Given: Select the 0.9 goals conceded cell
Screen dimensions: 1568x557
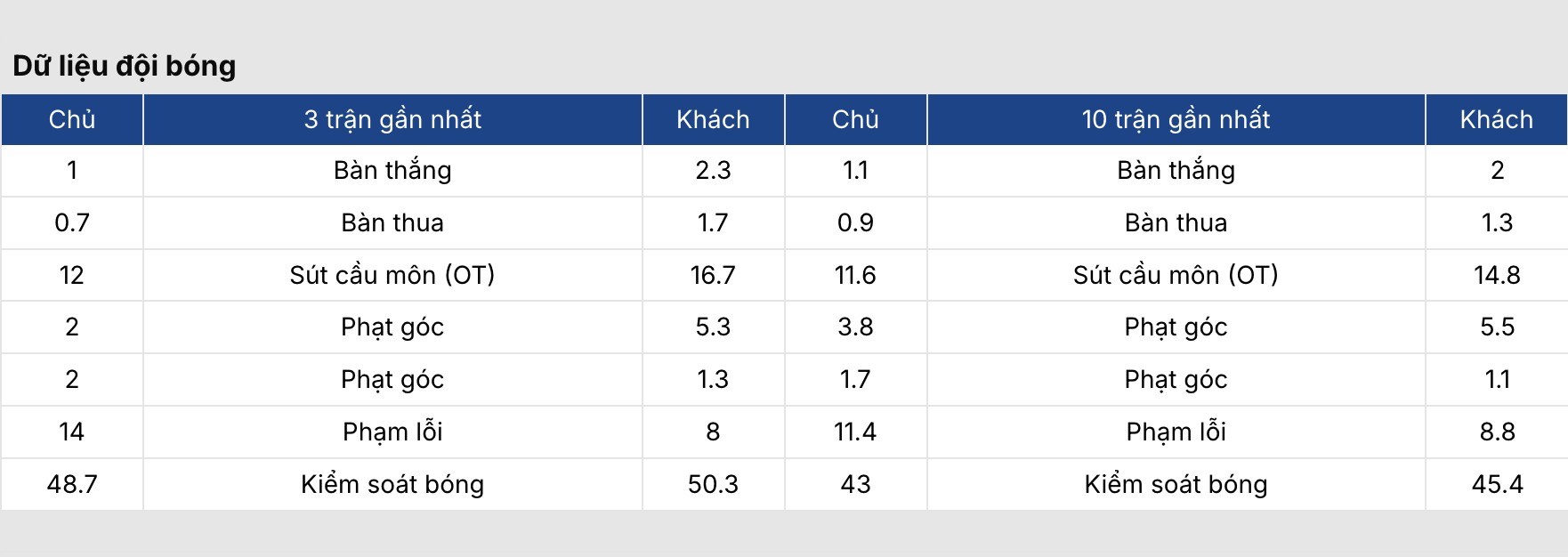Looking at the screenshot, I should 855,222.
